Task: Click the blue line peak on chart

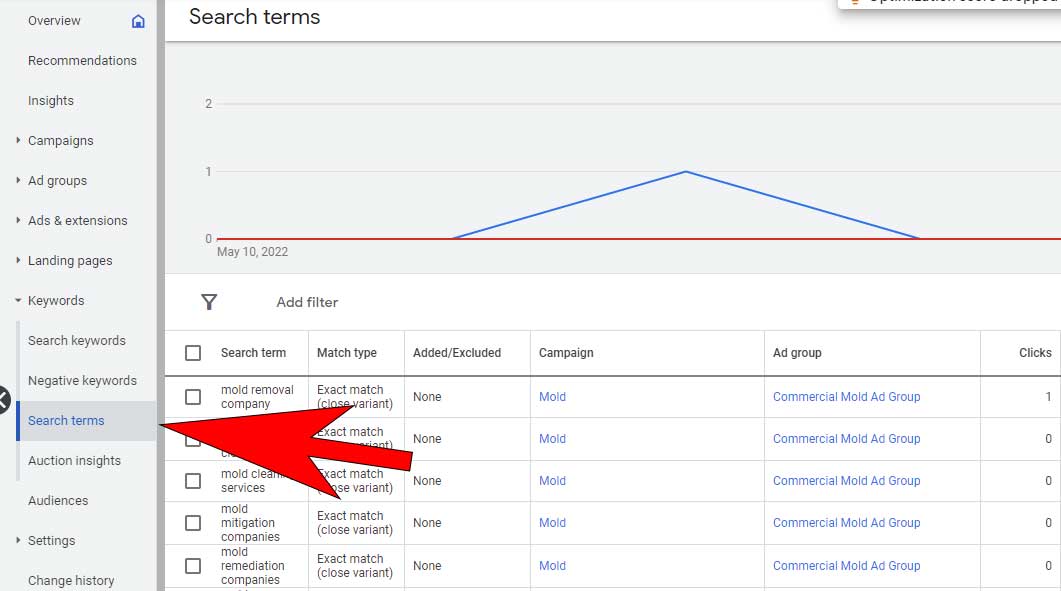Action: [x=685, y=172]
